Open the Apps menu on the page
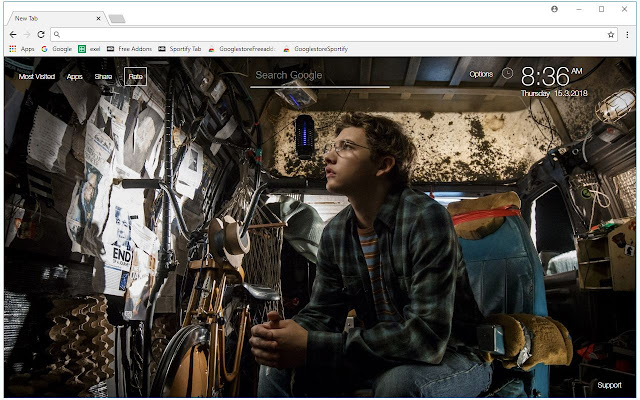 [75, 76]
